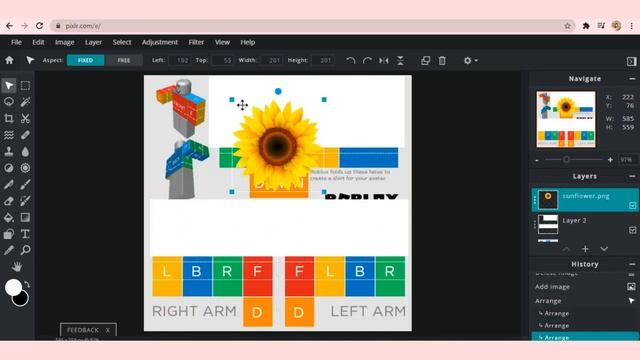The height and width of the screenshot is (360, 640).
Task: Open the Select menu
Action: (122, 42)
